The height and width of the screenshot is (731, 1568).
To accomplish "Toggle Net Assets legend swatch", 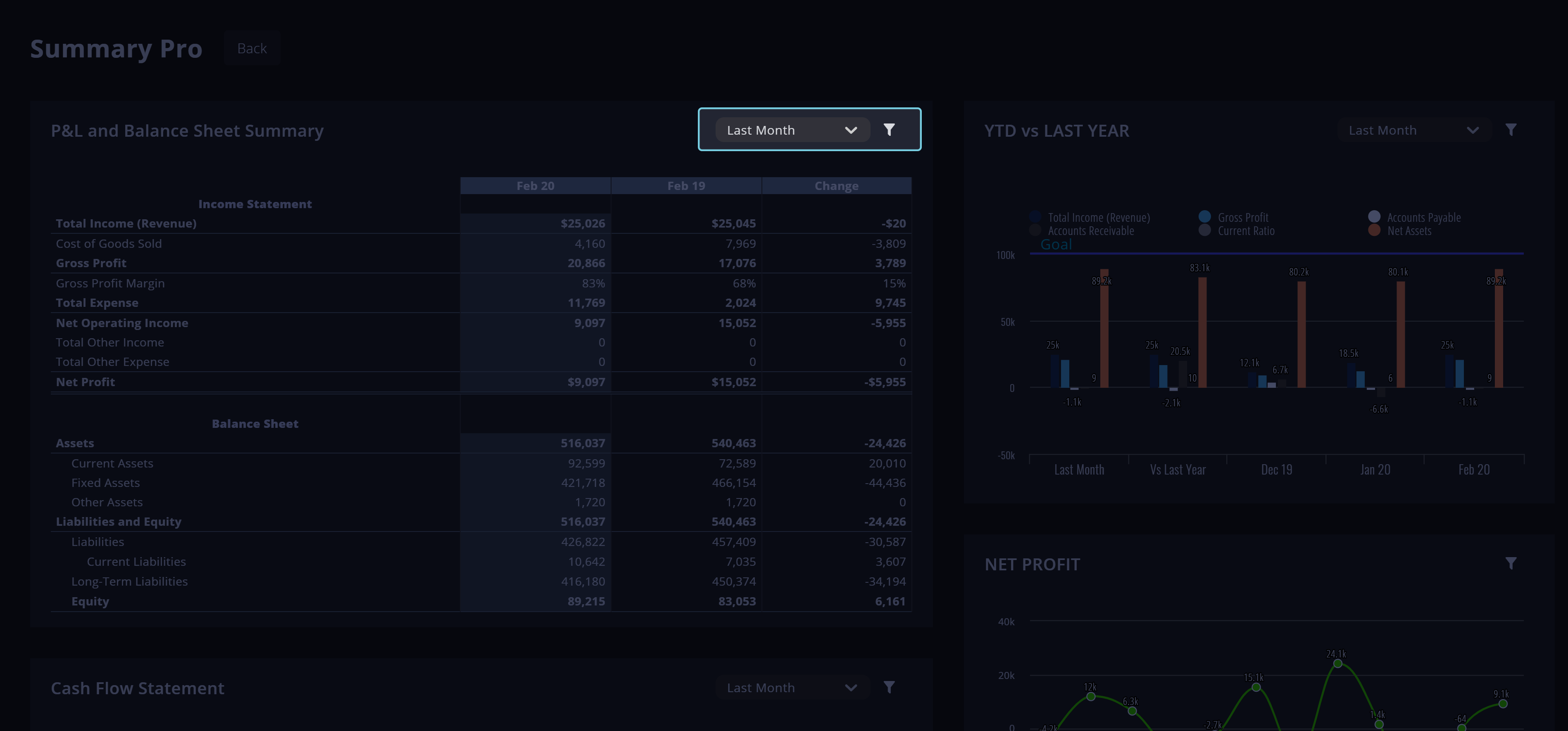I will point(1373,230).
